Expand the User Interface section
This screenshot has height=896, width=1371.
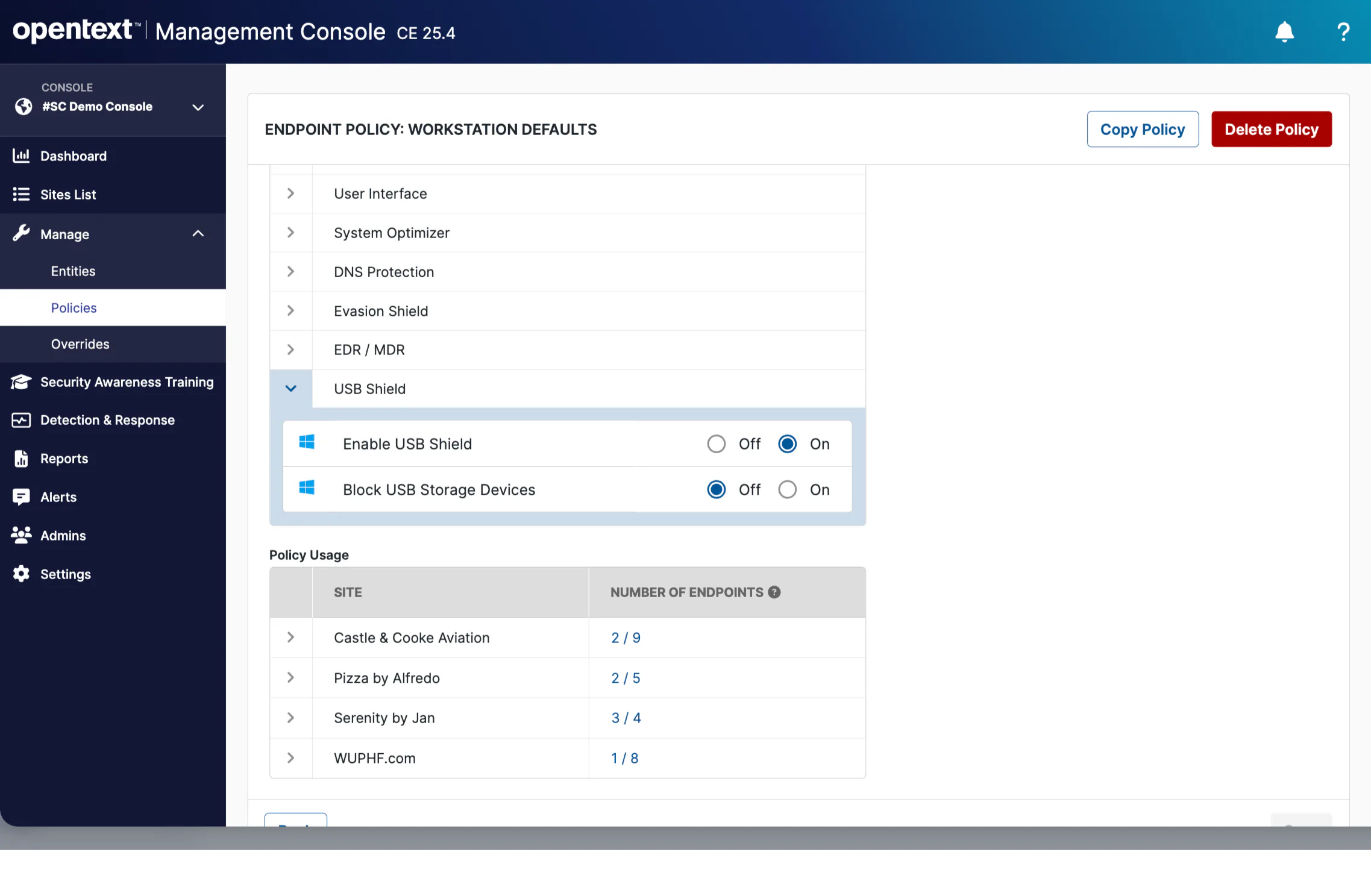point(291,193)
